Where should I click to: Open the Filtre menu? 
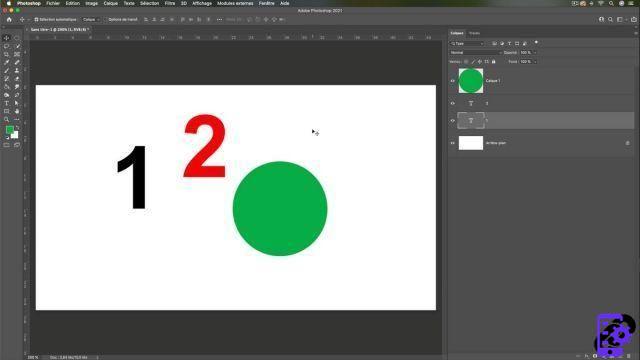(x=170, y=3)
